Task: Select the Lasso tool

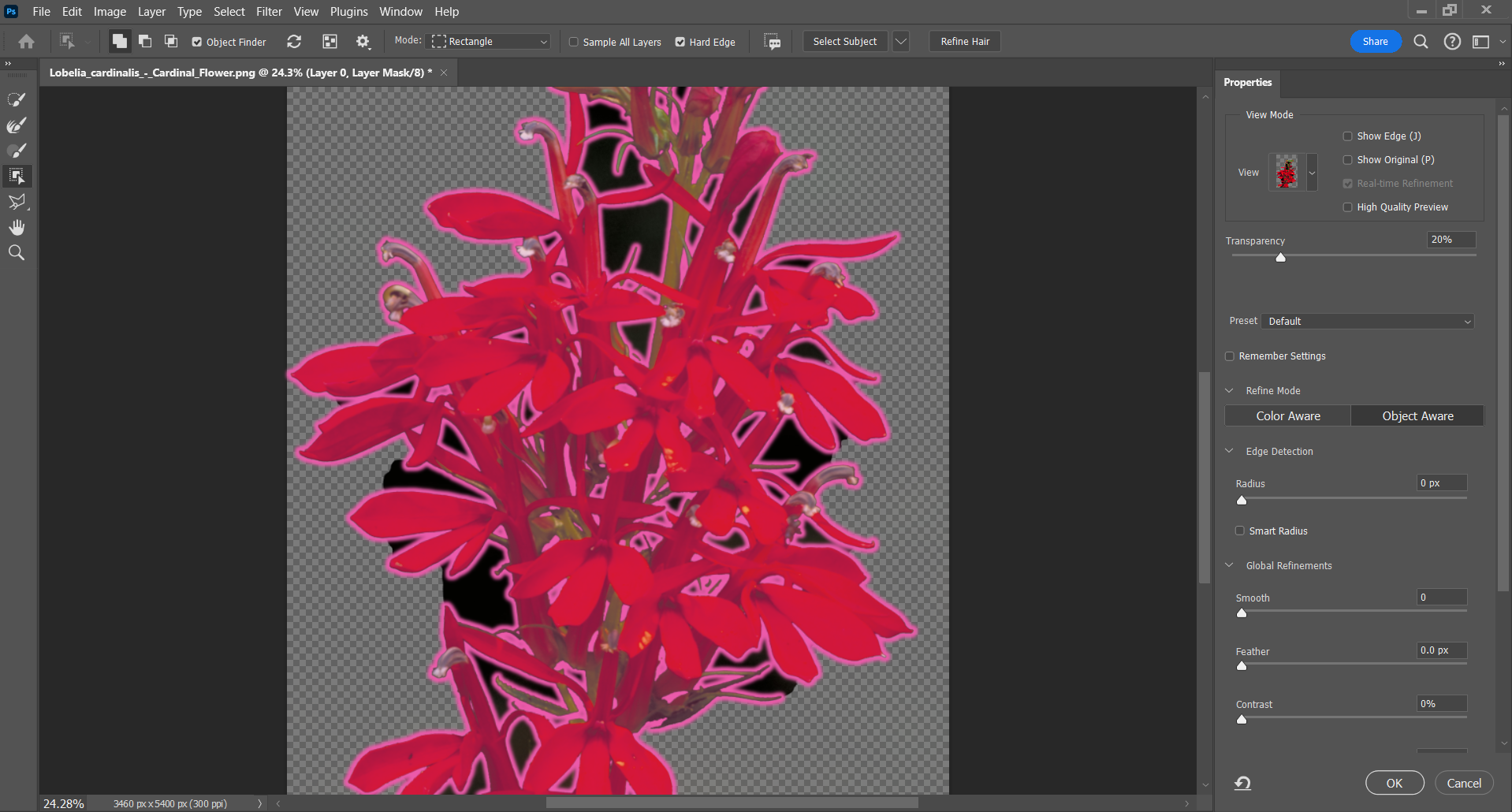Action: (17, 202)
